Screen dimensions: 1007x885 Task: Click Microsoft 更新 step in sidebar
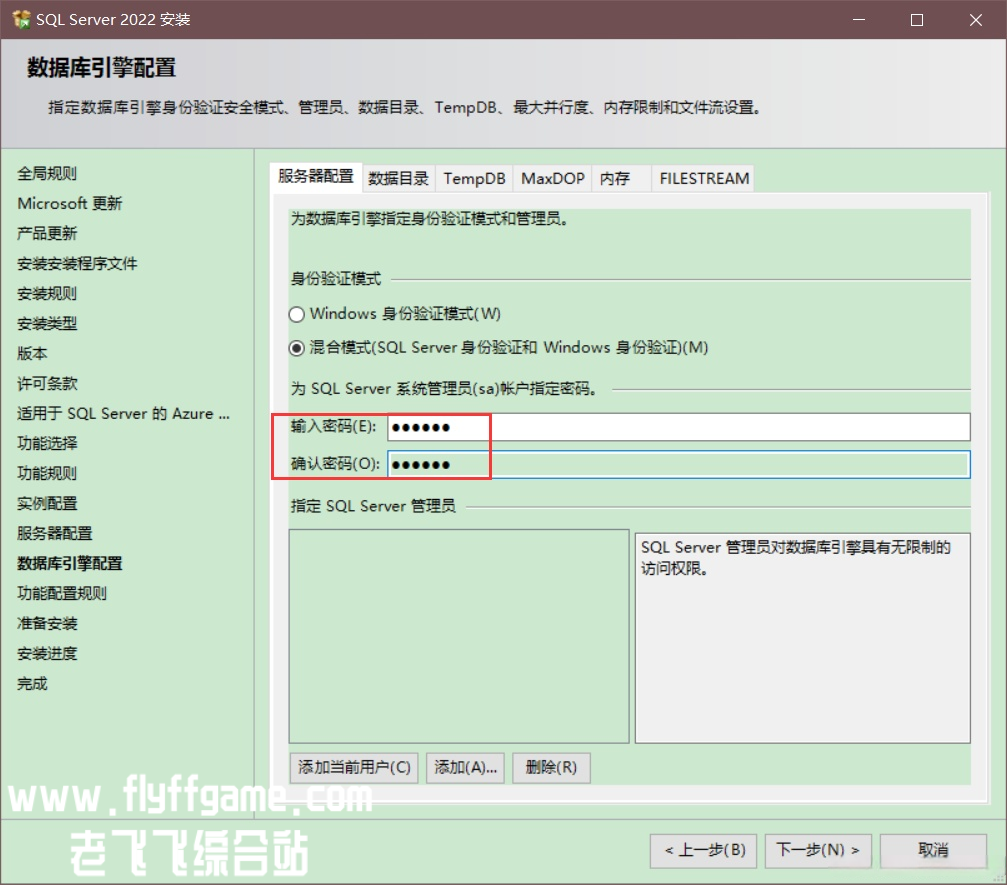69,204
